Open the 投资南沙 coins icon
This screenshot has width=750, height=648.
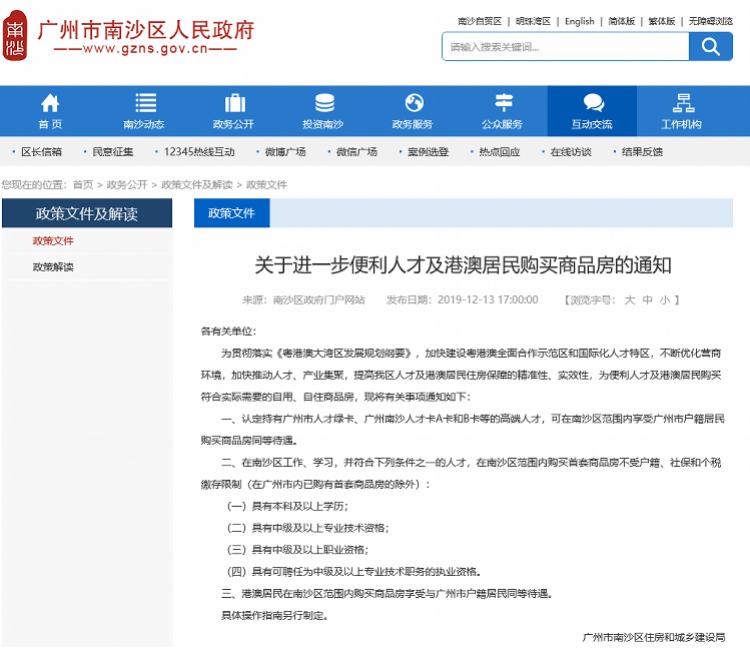point(324,103)
